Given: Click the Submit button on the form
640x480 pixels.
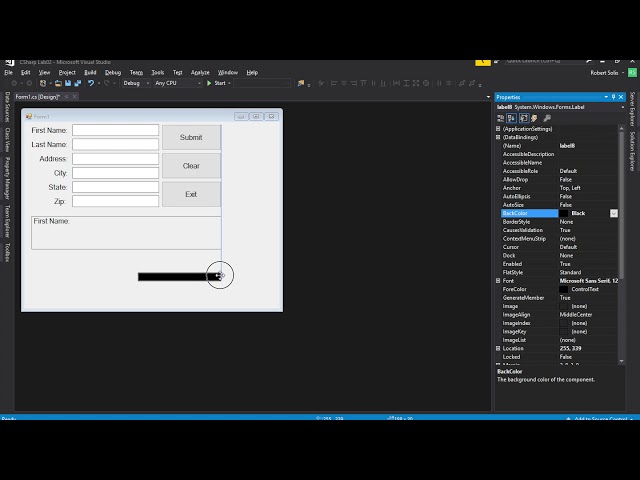Looking at the screenshot, I should (191, 138).
